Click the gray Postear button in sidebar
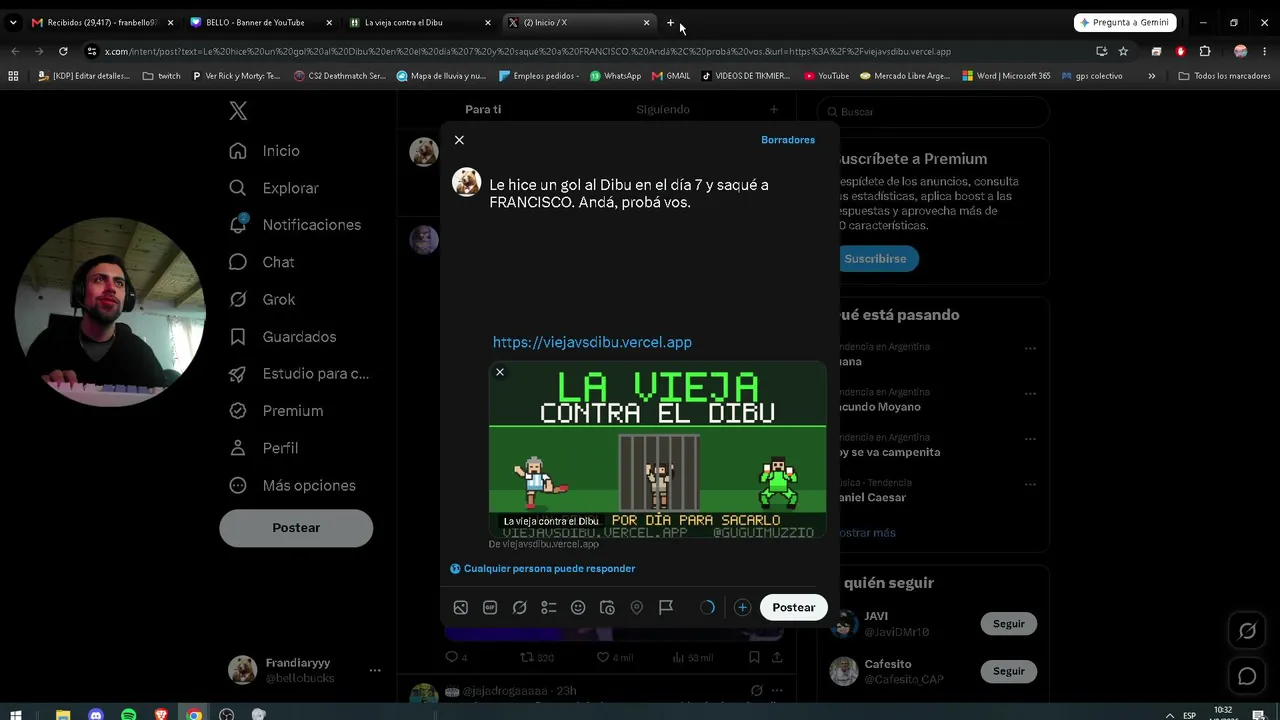The image size is (1280, 720). pyautogui.click(x=296, y=528)
